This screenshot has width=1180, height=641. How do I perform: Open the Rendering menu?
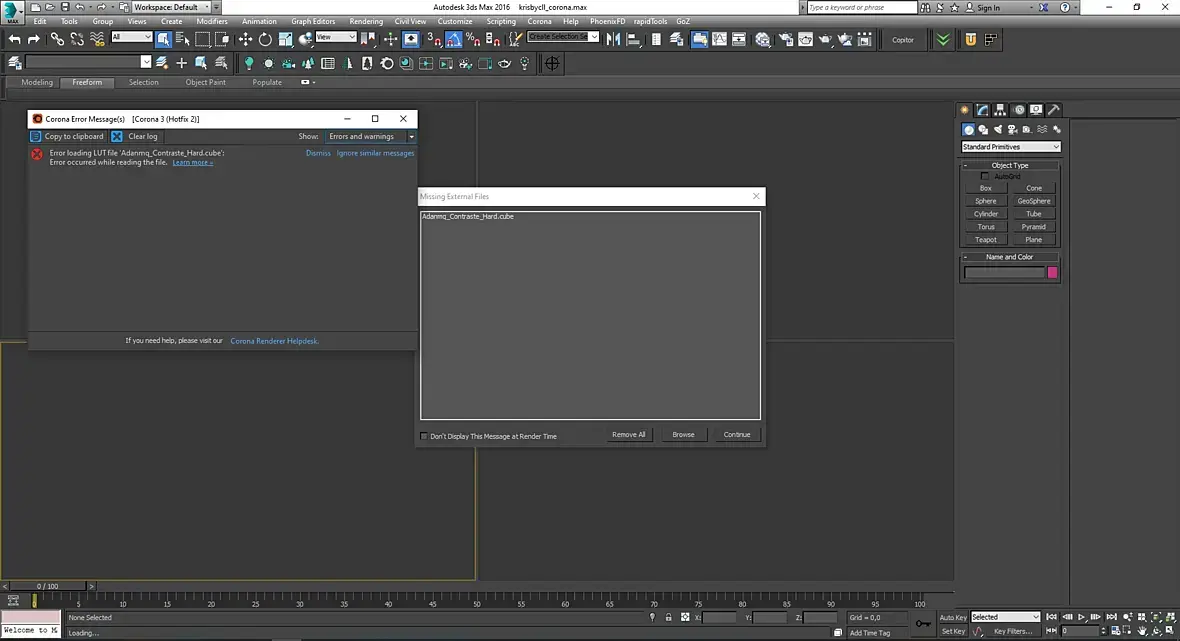(x=366, y=21)
